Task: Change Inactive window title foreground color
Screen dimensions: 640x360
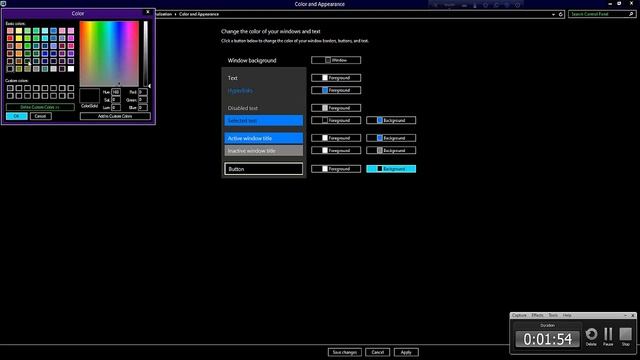Action: (336, 150)
